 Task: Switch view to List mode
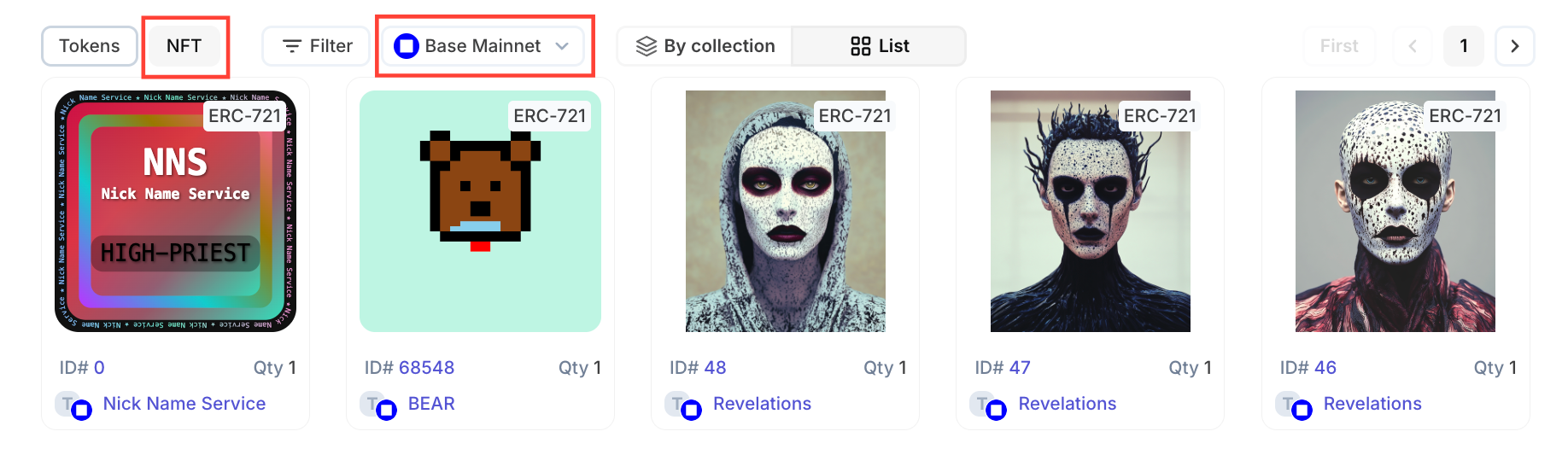tap(880, 46)
